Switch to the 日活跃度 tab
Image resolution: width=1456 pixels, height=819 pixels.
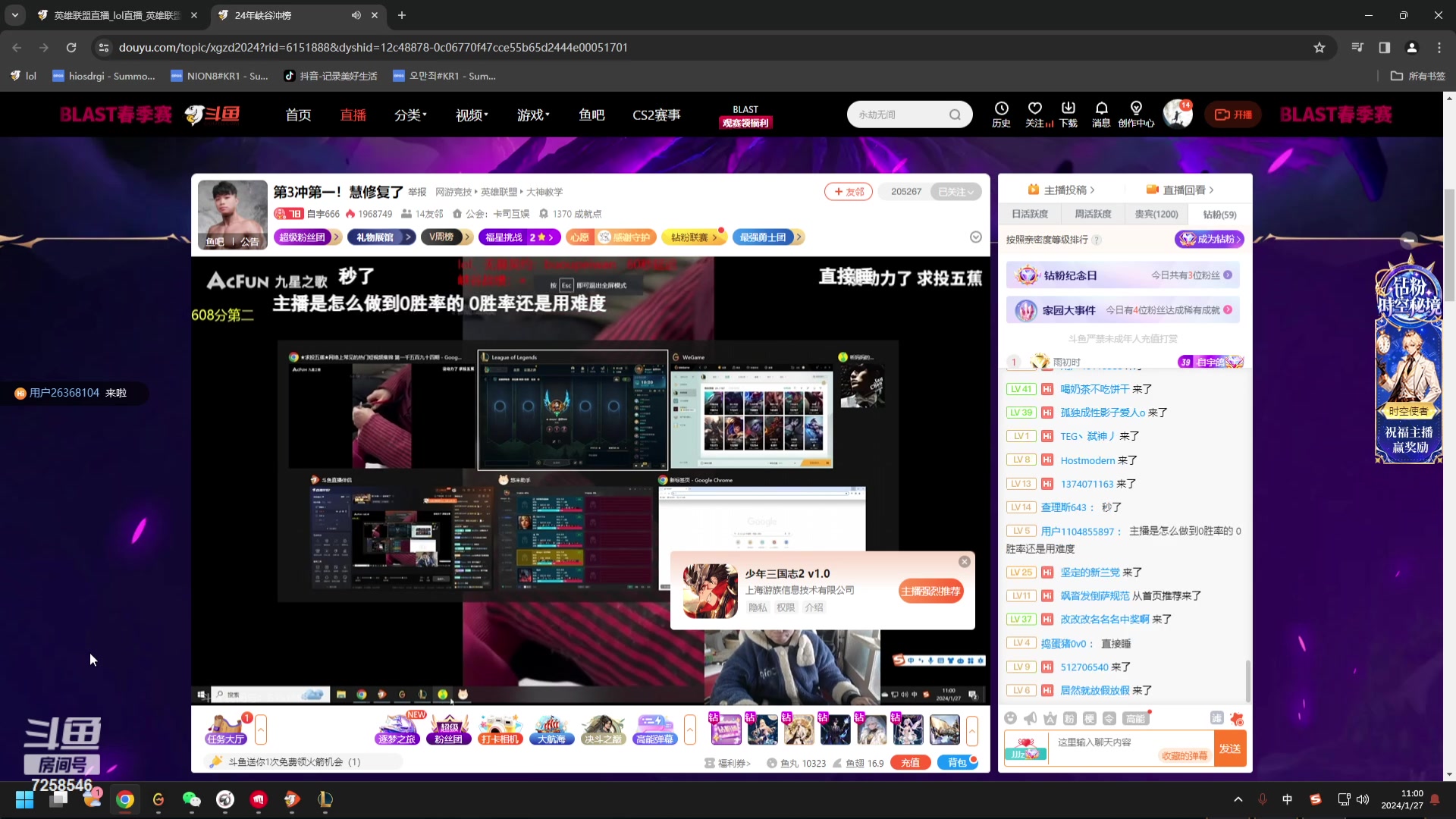tap(1030, 214)
